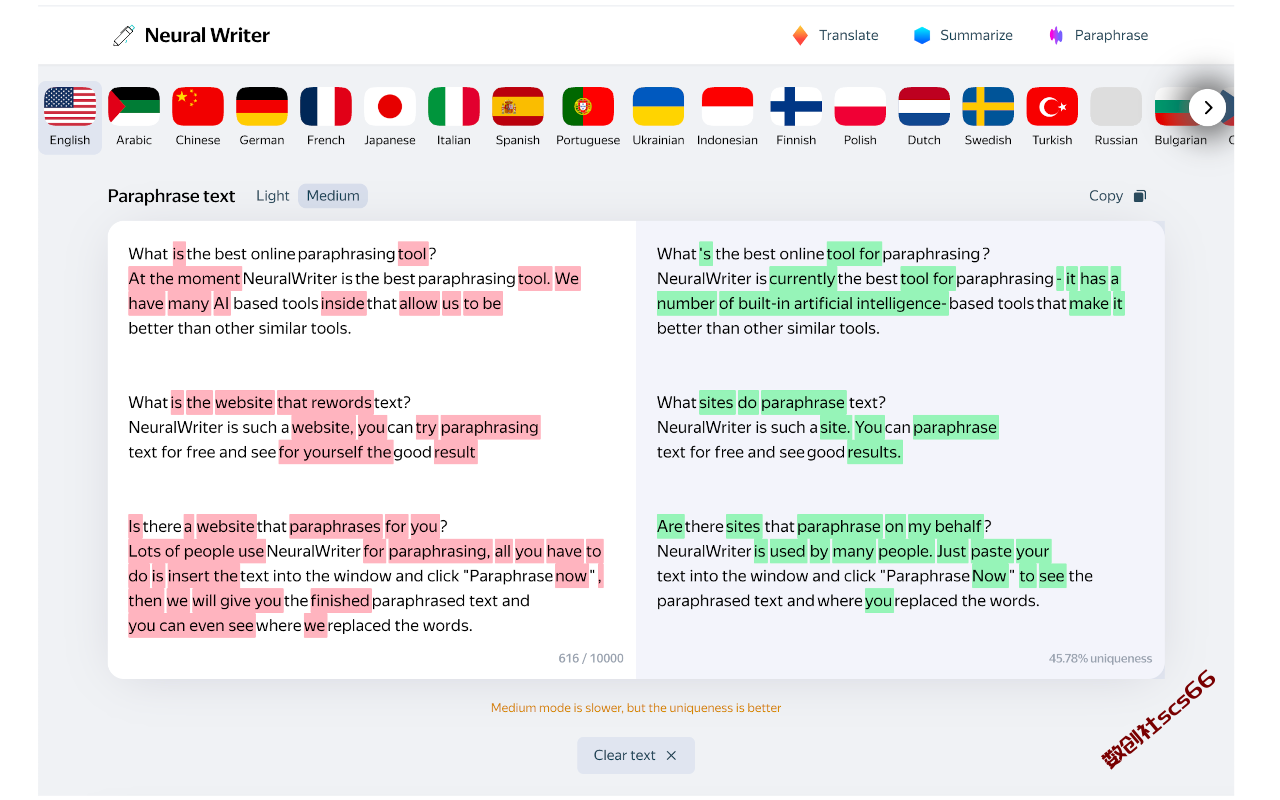This screenshot has height=800, width=1280.
Task: Click the highlighted phrase 'that rewords' in the source text
Action: [325, 402]
